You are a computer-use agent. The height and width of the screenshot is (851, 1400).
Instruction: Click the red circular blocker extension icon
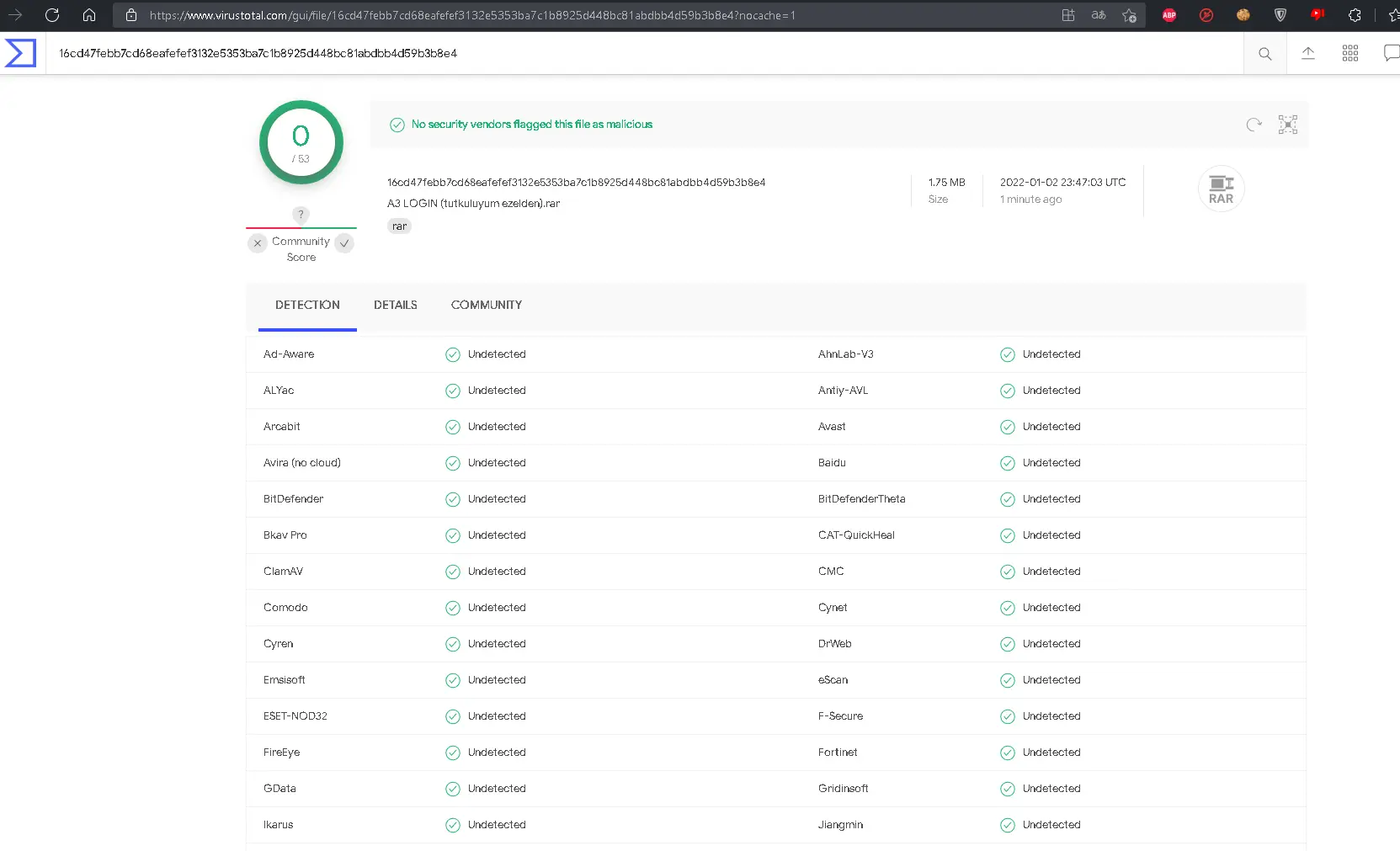click(1206, 15)
